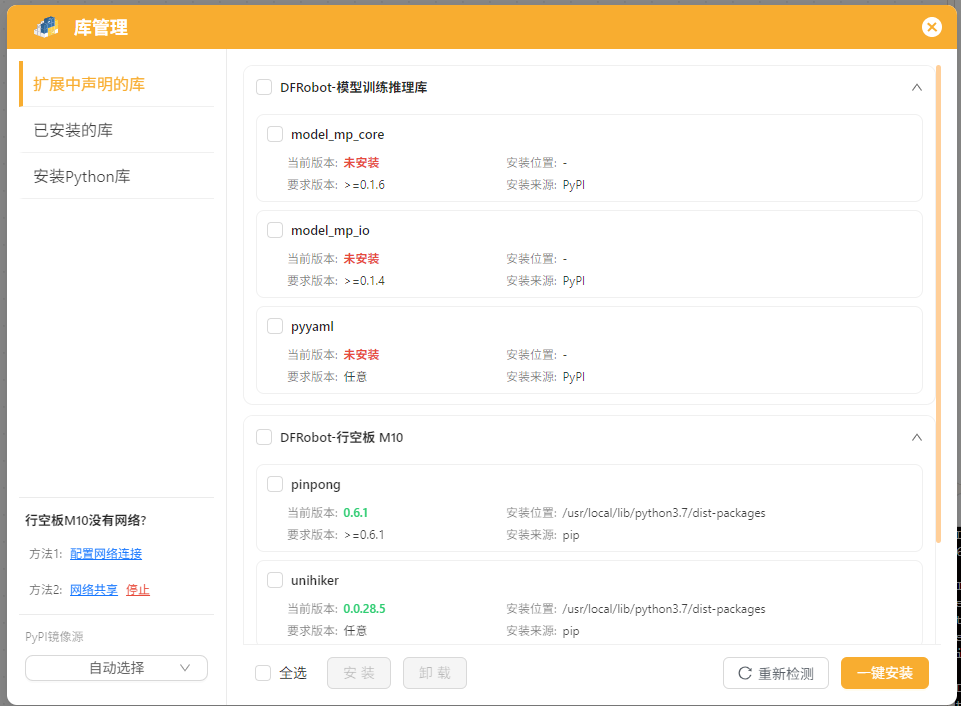Click the 未安装 status of model_mp_io
This screenshot has height=706, width=961.
(361, 259)
